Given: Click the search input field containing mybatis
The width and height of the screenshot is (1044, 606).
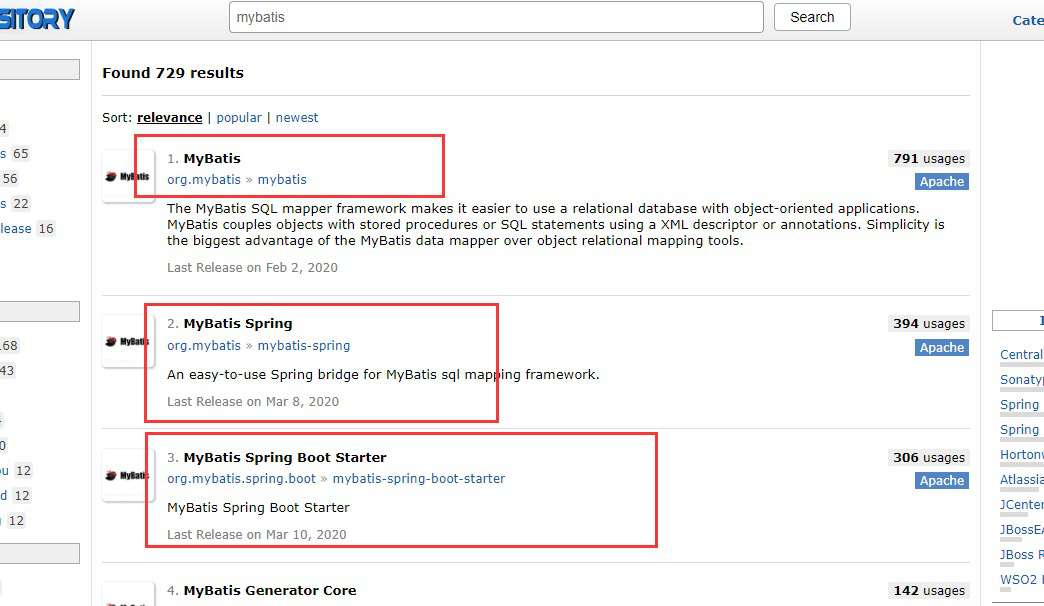Looking at the screenshot, I should [x=496, y=17].
